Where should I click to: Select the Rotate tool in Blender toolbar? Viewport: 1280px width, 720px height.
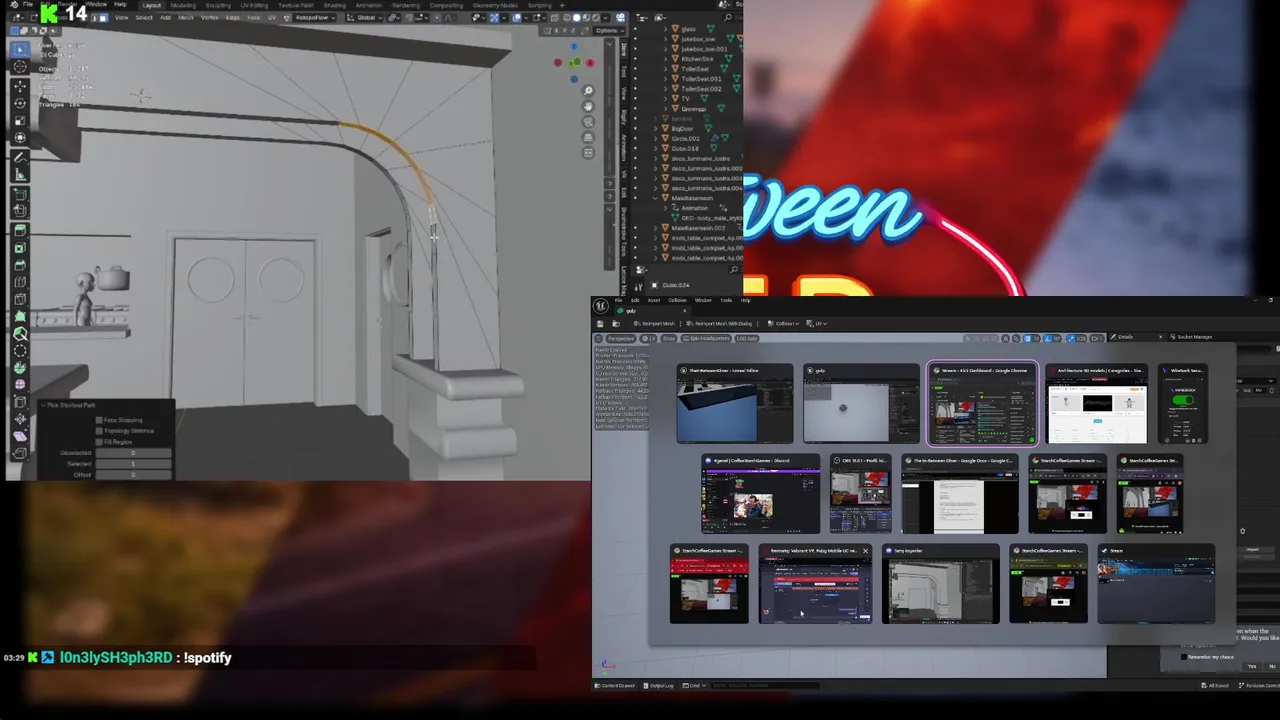click(x=20, y=103)
